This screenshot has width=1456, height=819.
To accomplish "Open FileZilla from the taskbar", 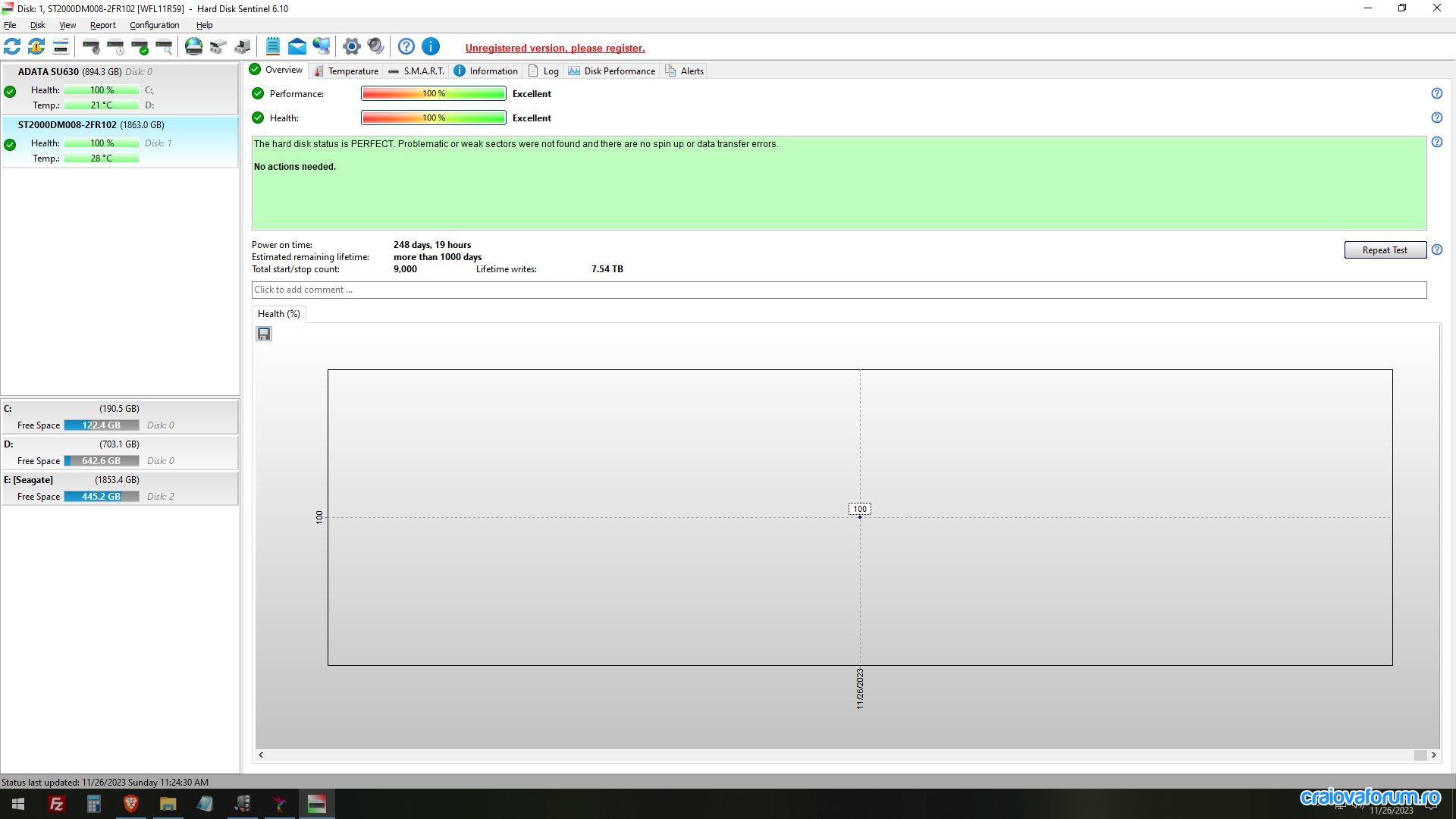I will pos(56,804).
